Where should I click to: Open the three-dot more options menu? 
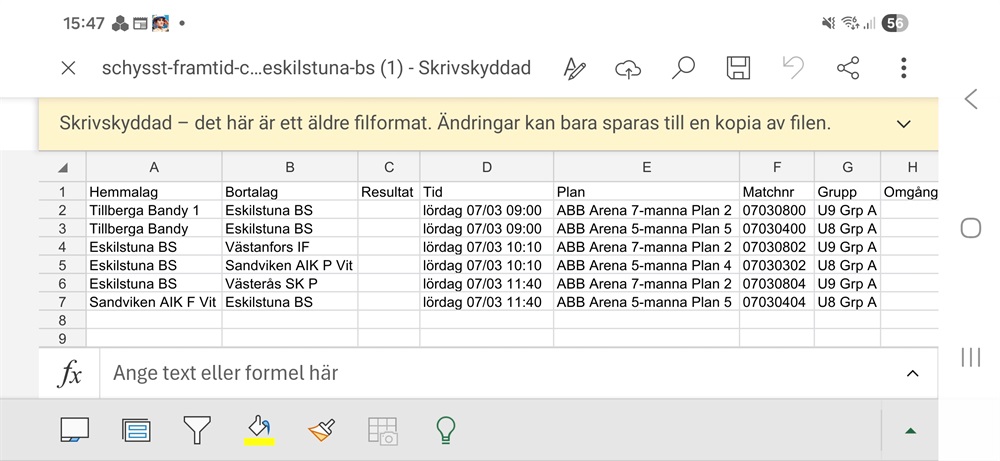903,68
